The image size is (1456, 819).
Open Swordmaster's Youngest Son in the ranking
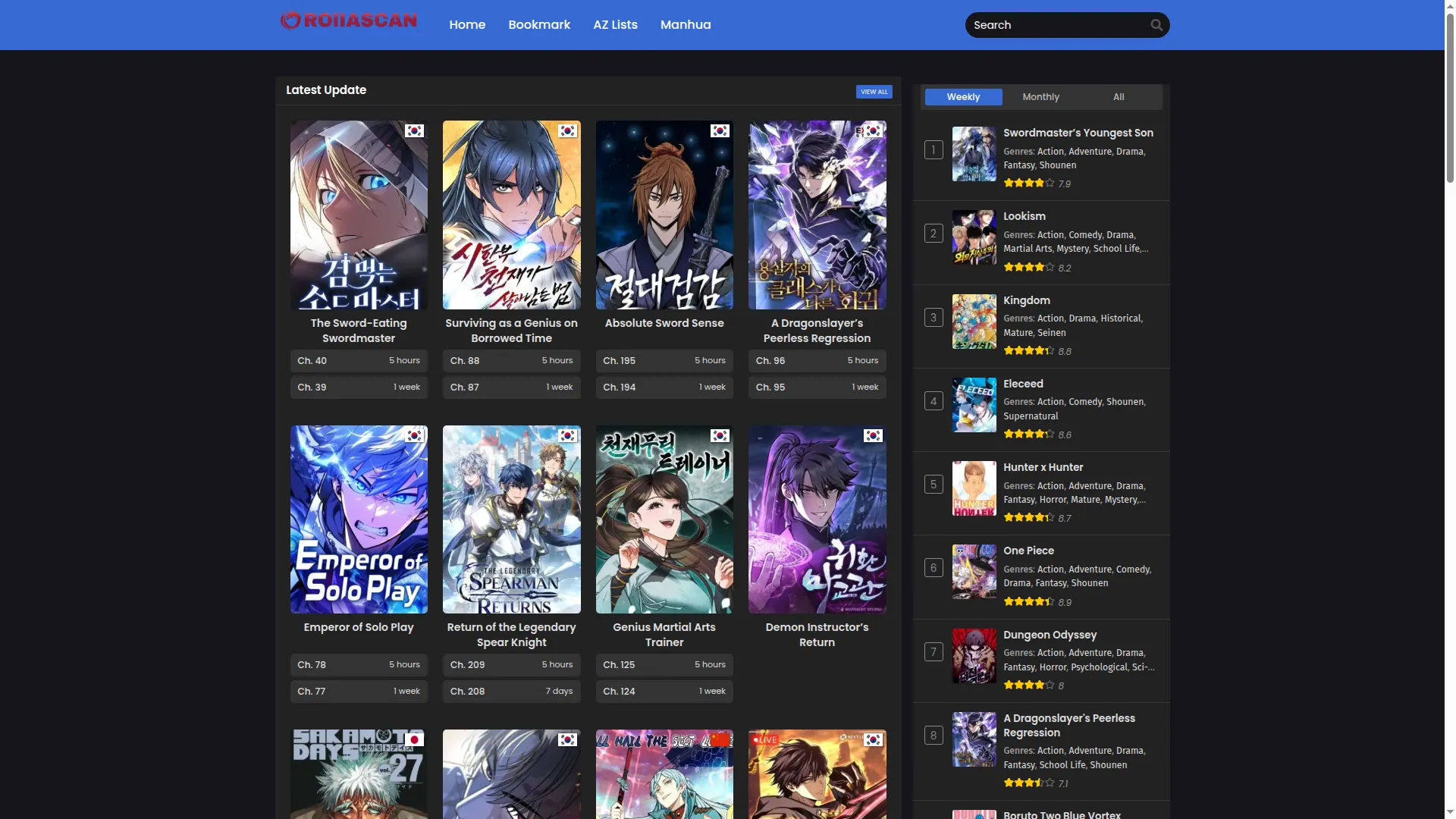(x=1078, y=133)
